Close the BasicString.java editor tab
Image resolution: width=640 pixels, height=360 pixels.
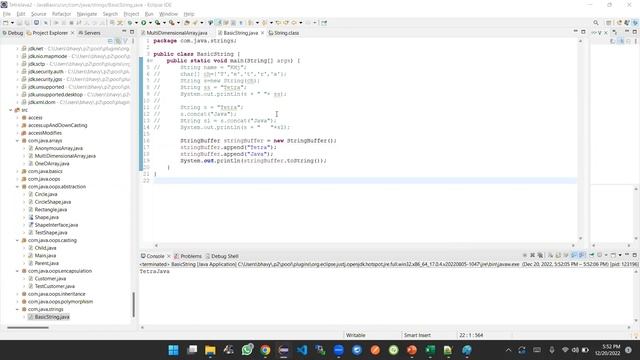262,33
